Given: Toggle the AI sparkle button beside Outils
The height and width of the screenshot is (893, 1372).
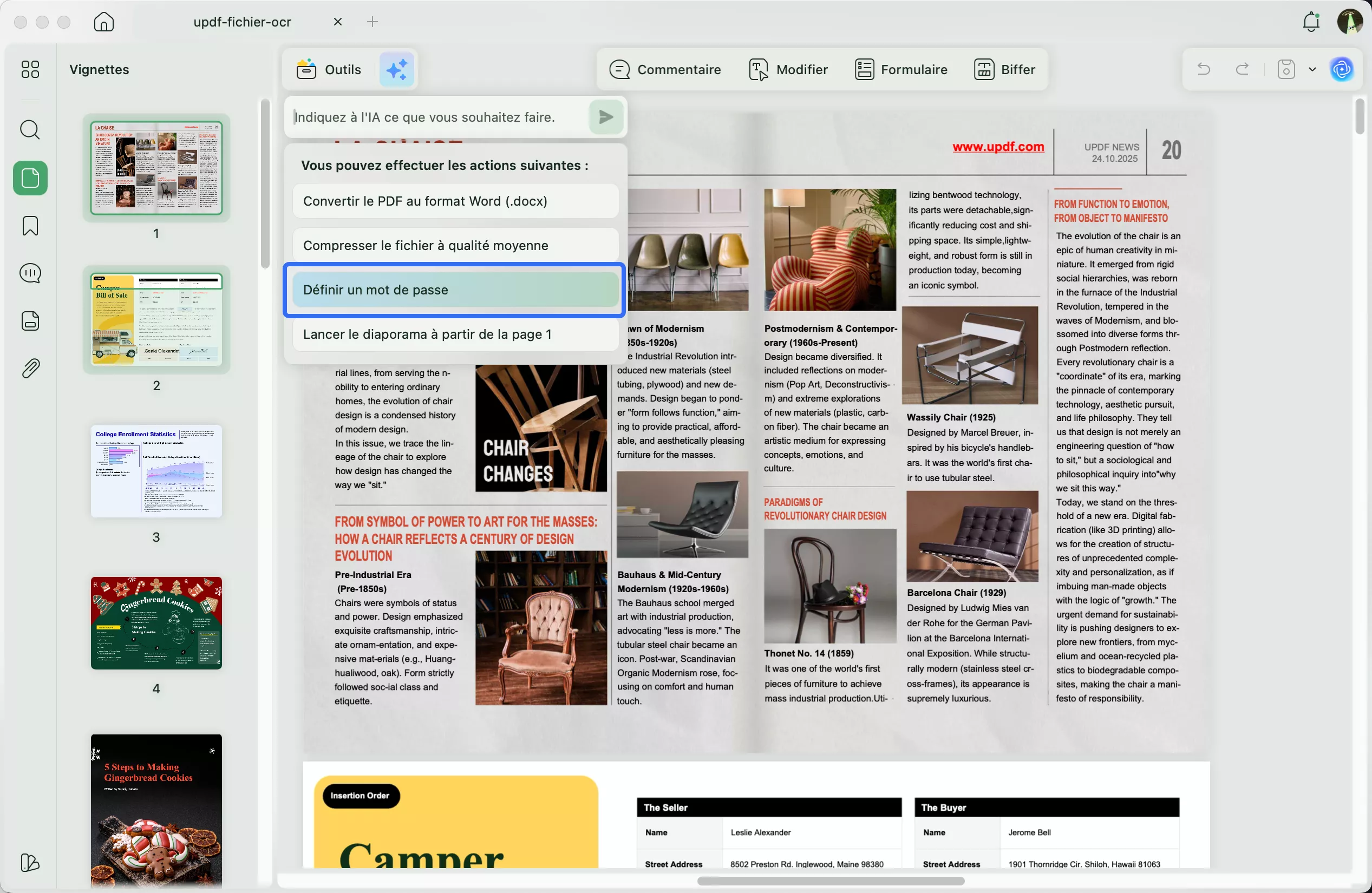Looking at the screenshot, I should (x=397, y=69).
